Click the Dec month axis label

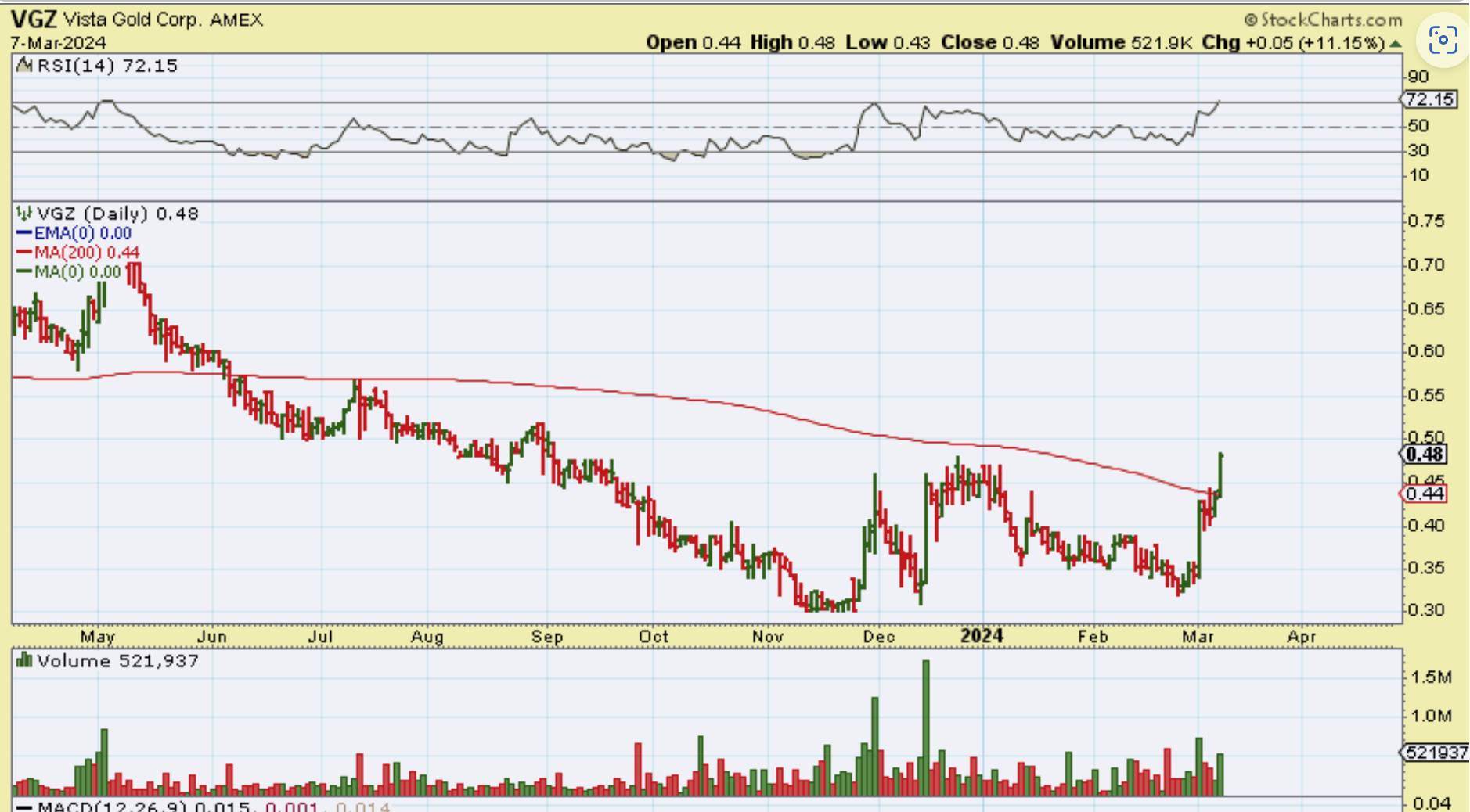(x=879, y=637)
